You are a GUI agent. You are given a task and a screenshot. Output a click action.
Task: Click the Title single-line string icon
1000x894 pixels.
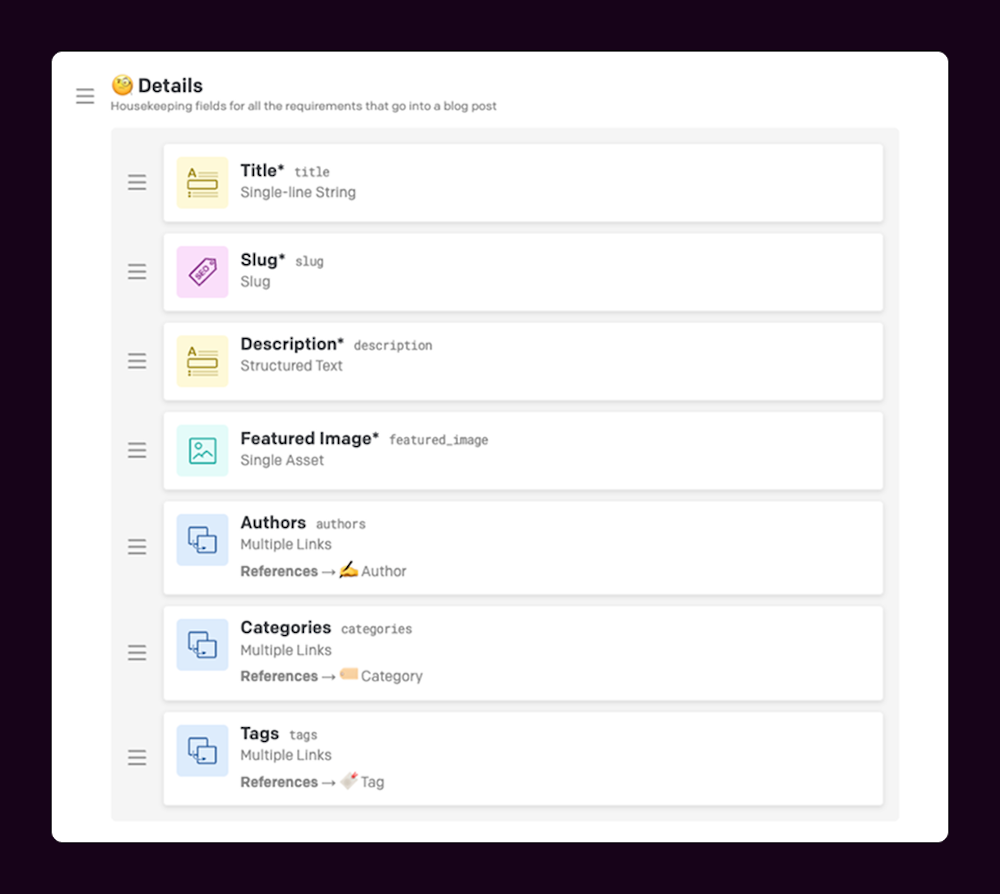click(x=202, y=182)
